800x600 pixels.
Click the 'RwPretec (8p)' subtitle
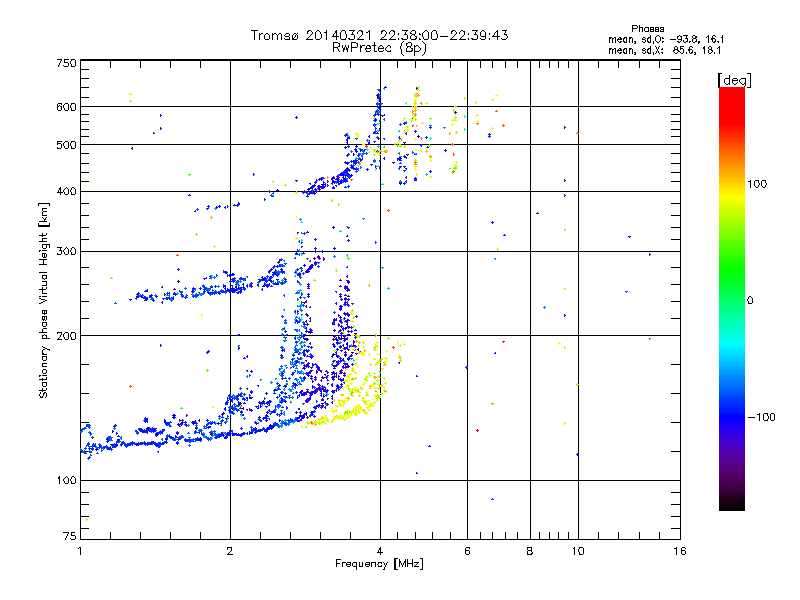click(x=379, y=48)
